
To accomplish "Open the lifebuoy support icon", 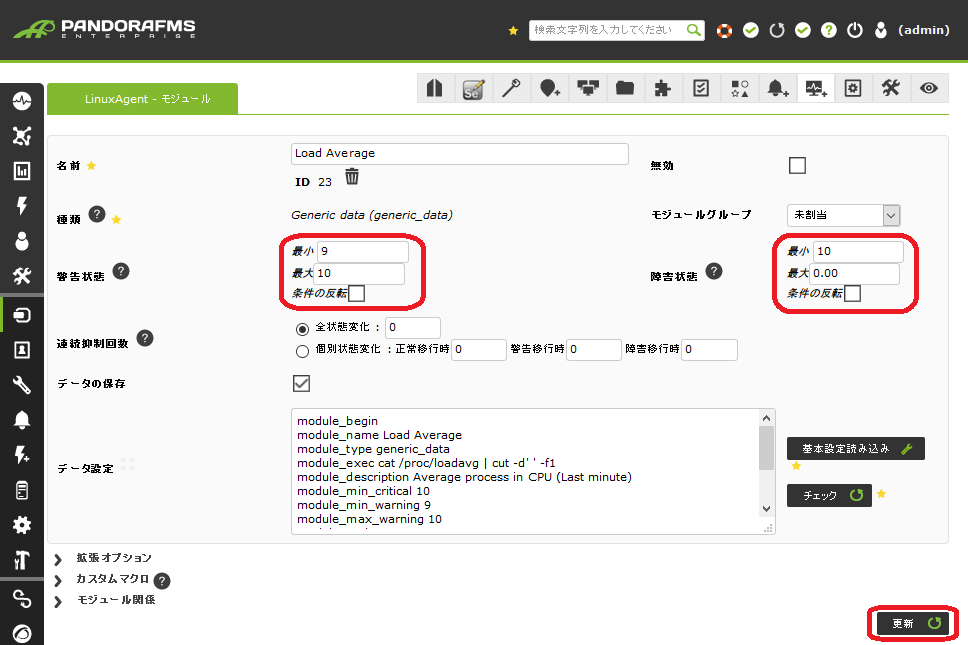I will click(724, 30).
